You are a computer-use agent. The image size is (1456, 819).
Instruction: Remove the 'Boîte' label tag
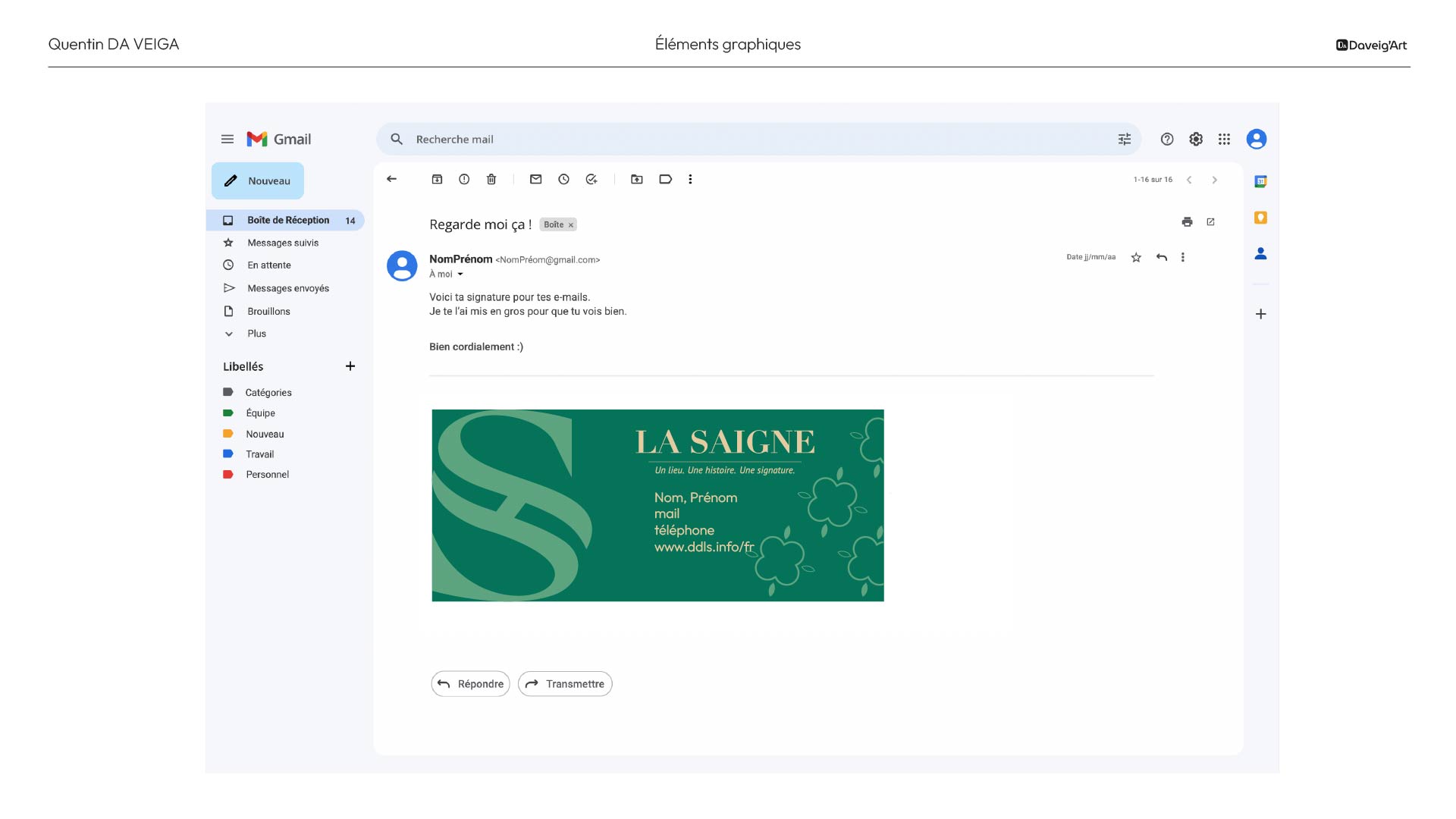(571, 225)
